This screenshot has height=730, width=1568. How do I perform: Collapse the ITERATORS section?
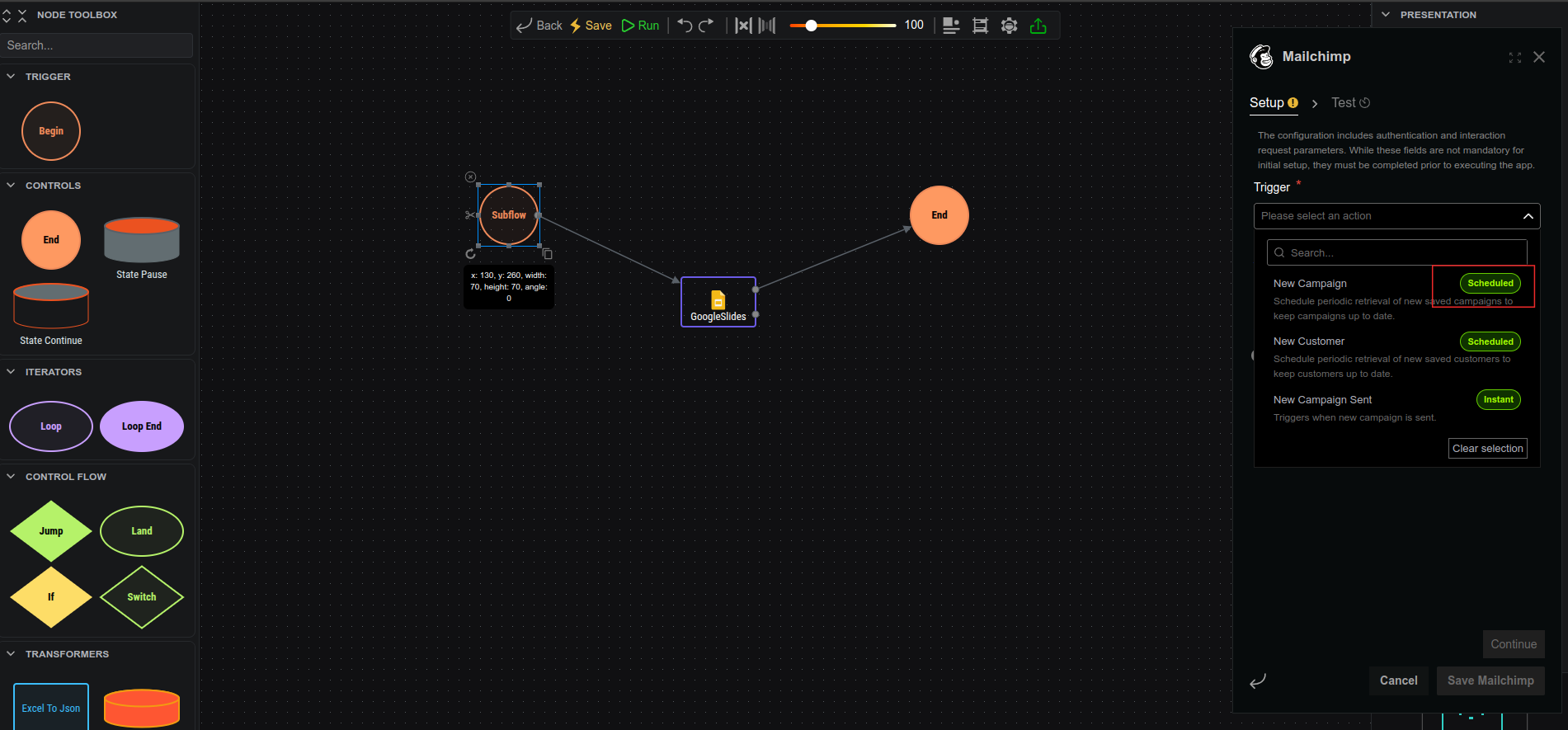(x=12, y=371)
